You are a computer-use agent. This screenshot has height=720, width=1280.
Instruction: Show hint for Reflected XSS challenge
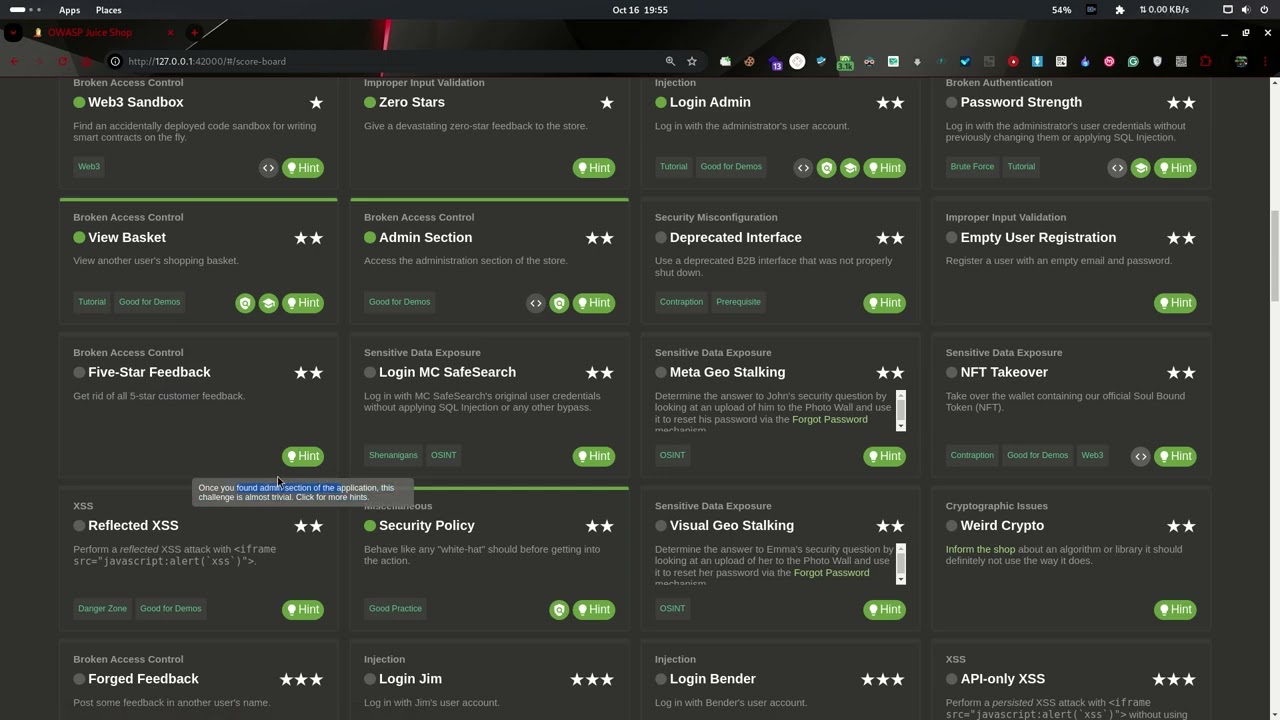click(302, 609)
